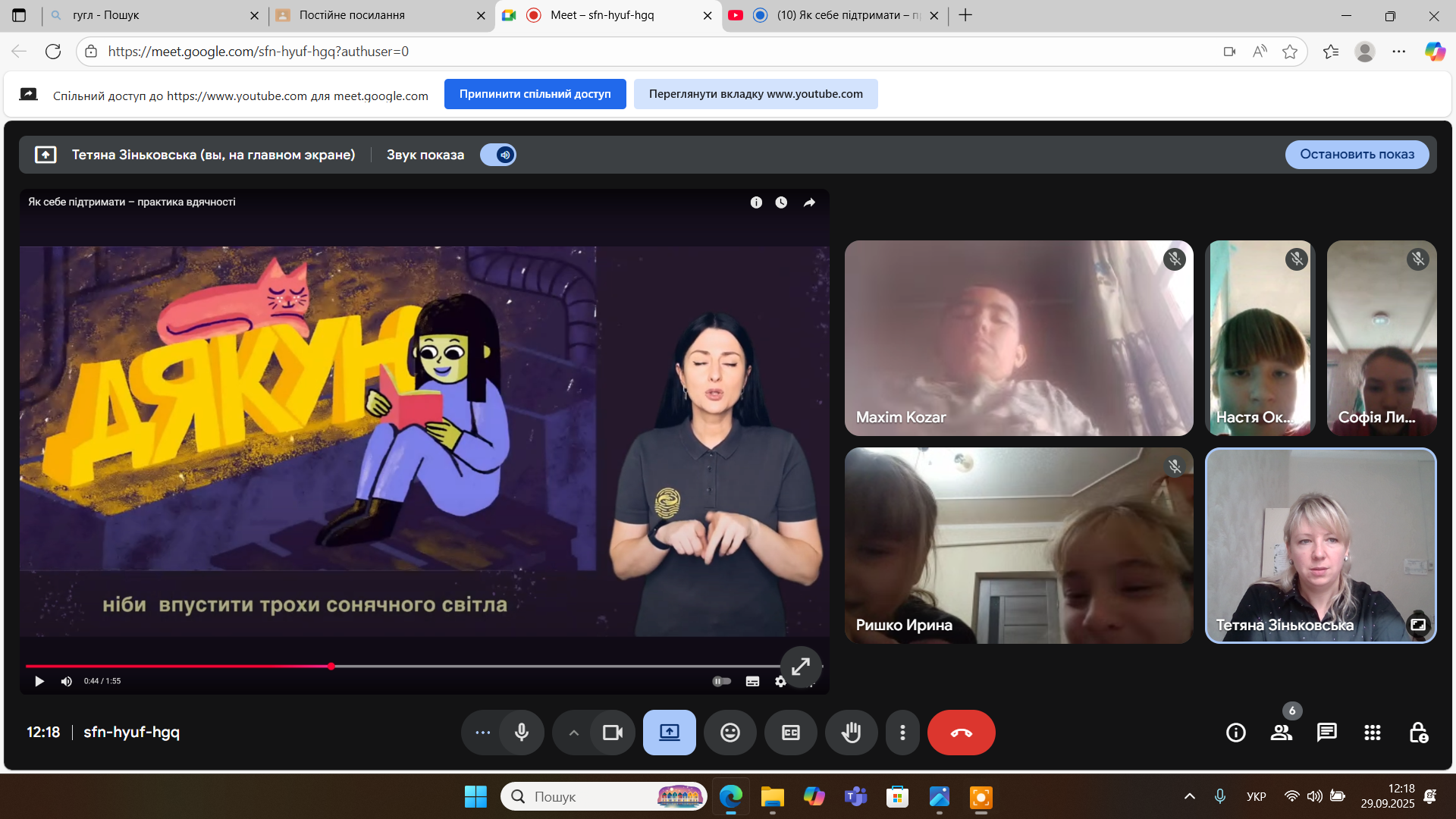Viewport: 1456px width, 819px height.
Task: Turn on closed captions in Meet
Action: coord(790,733)
